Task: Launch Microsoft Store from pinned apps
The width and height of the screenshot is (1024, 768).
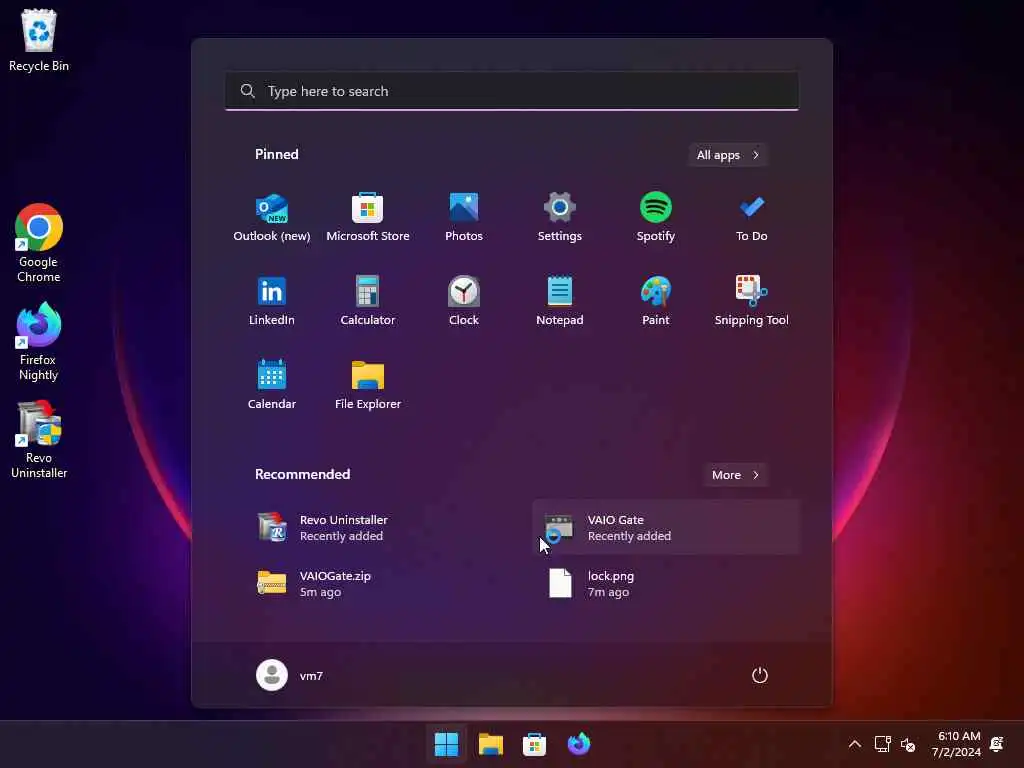Action: (368, 217)
